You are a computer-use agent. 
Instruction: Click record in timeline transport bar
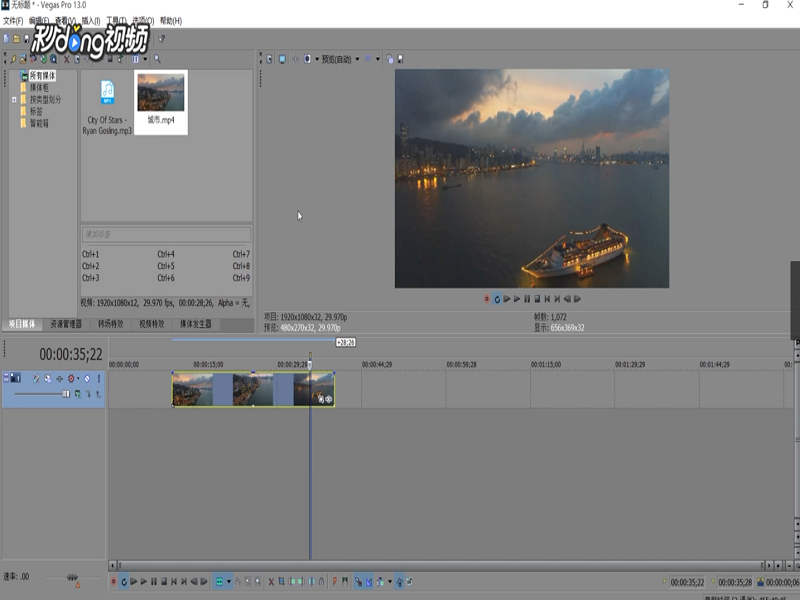(114, 582)
